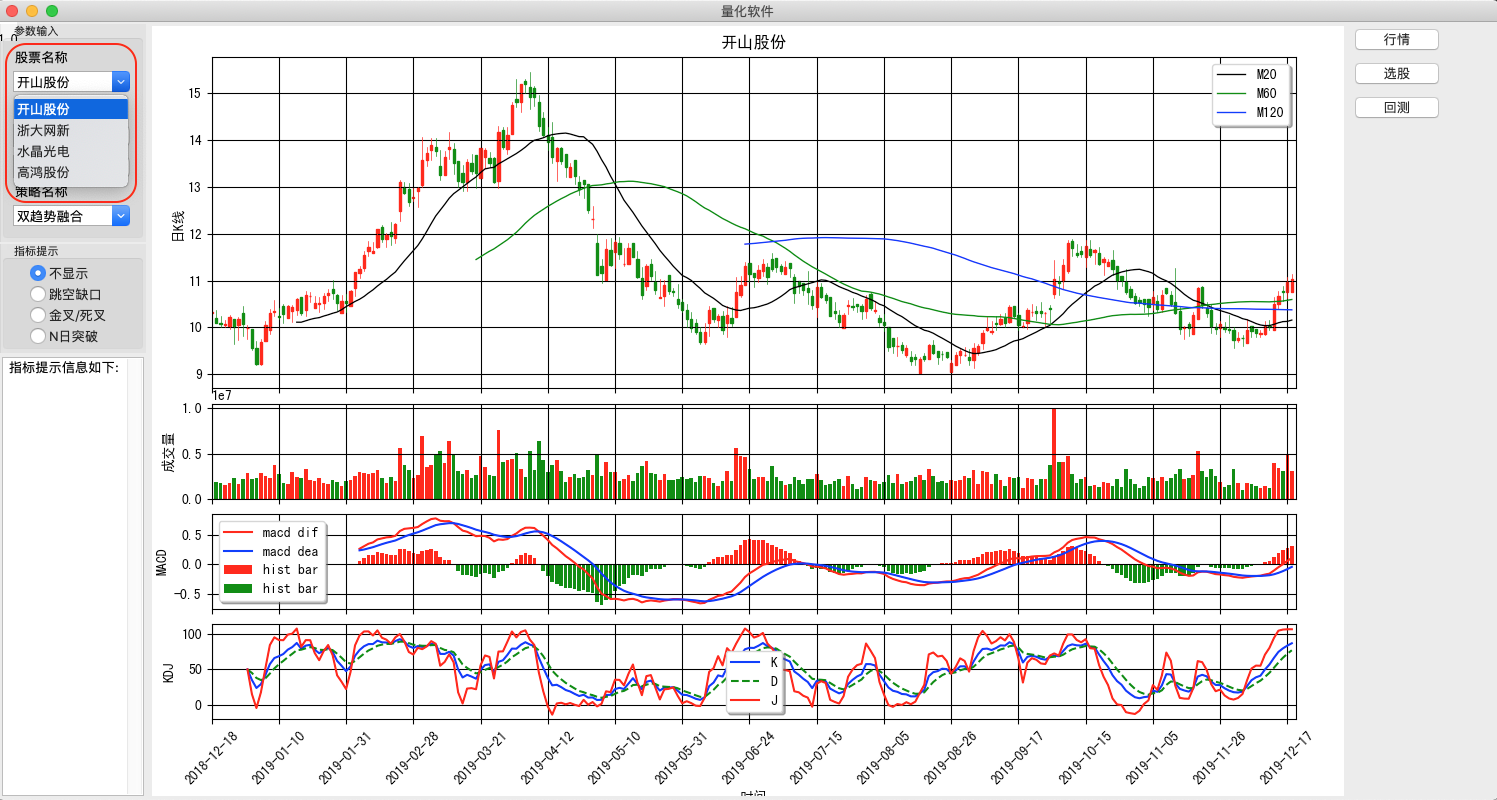The height and width of the screenshot is (800, 1497).
Task: Click the K line legend entry
Action: (x=755, y=662)
